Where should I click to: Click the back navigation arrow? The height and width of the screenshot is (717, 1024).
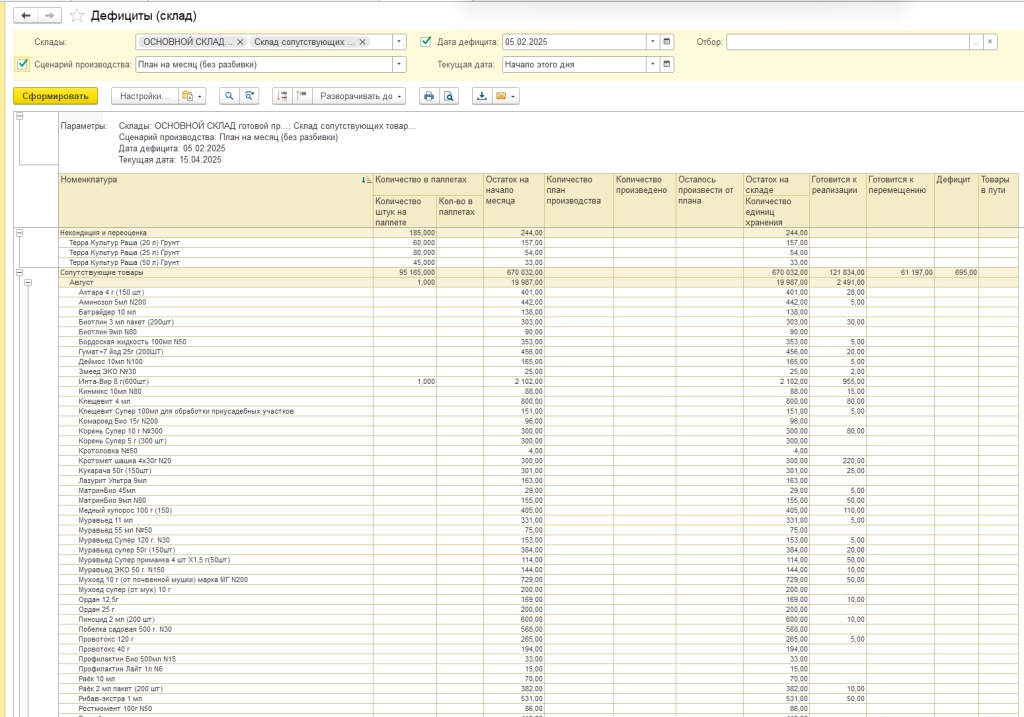[x=26, y=16]
